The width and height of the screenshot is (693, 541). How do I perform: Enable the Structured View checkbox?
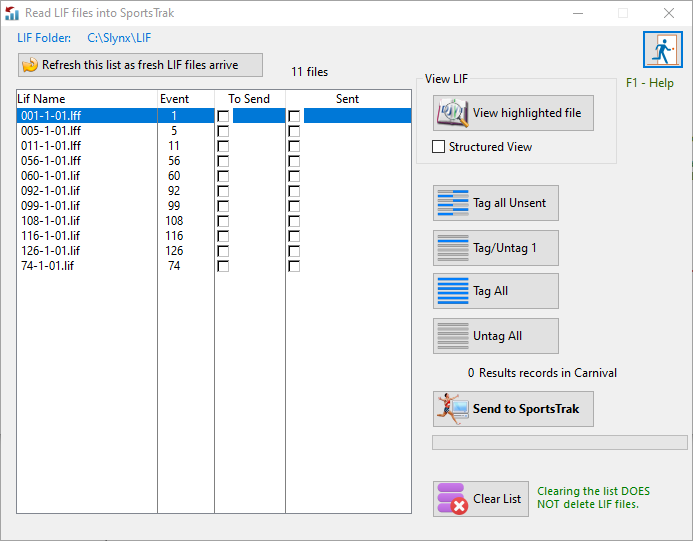pyautogui.click(x=438, y=147)
